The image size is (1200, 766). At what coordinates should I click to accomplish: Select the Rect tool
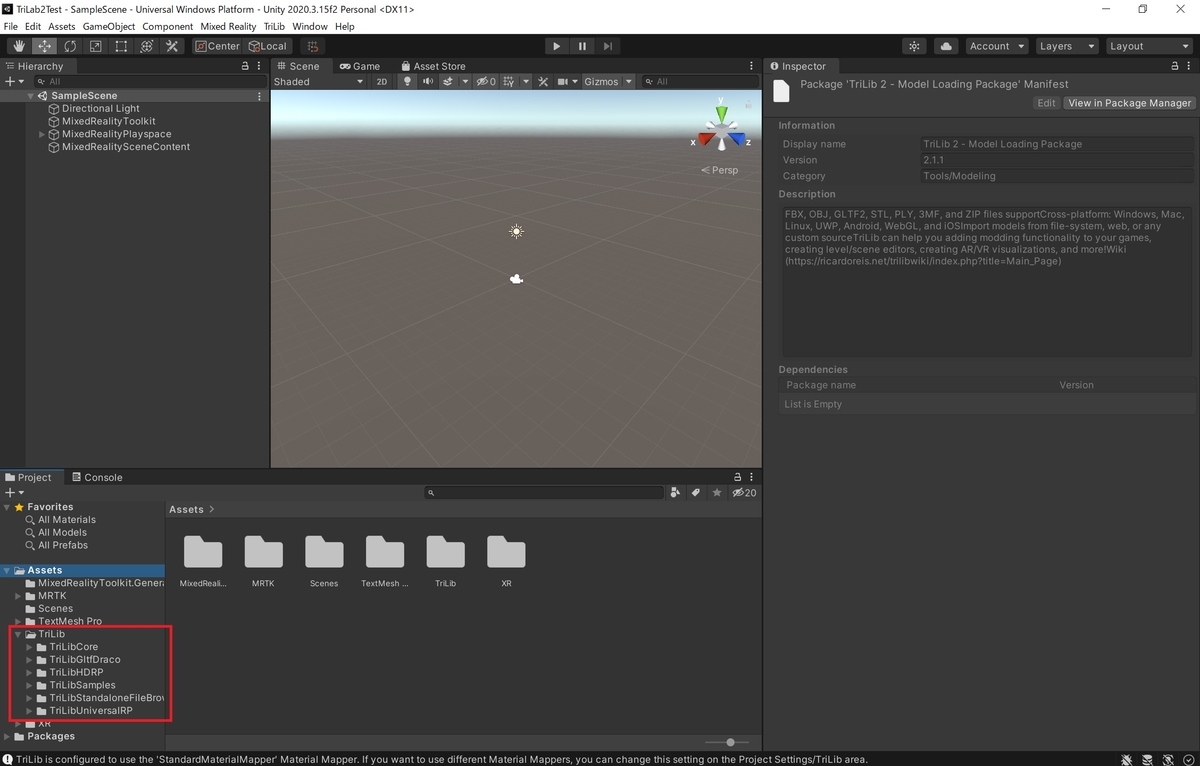tap(121, 46)
